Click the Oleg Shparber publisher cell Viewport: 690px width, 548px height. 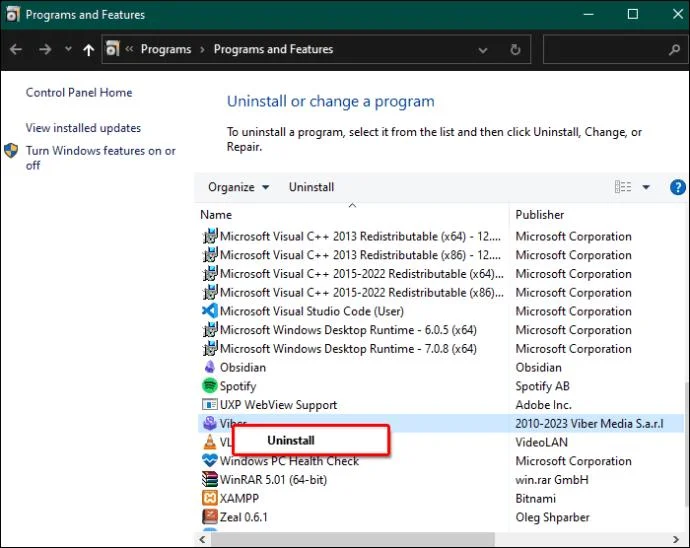pyautogui.click(x=552, y=518)
